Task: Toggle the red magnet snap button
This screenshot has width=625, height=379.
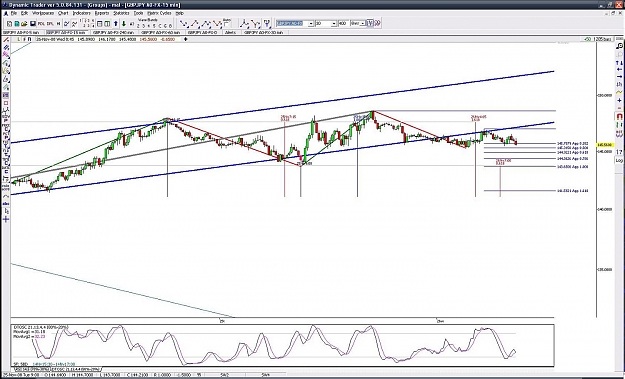Action: click(619, 116)
